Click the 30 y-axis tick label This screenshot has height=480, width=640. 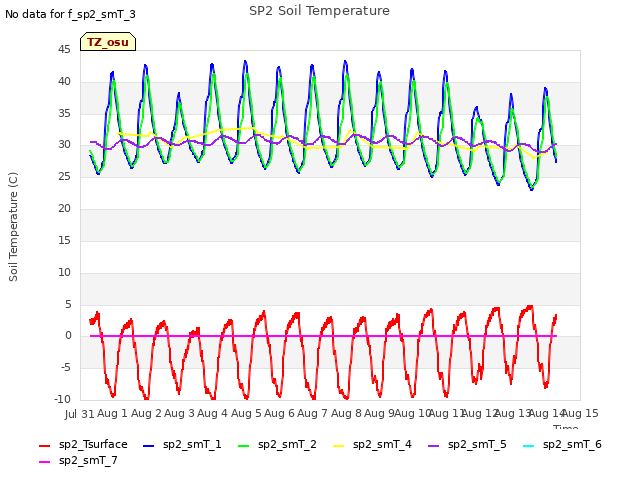(x=64, y=145)
